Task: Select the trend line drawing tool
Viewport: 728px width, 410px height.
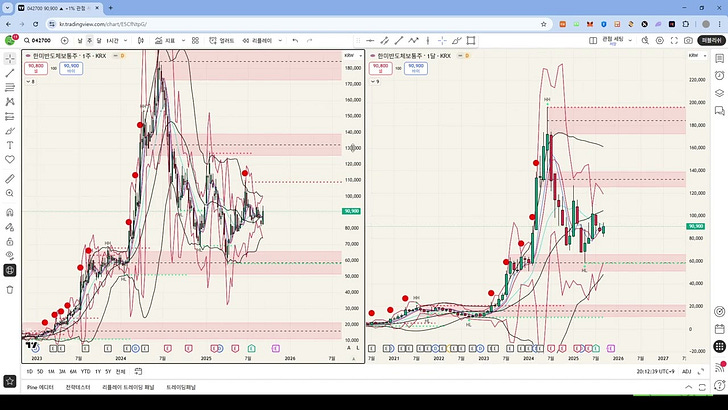Action: 10,73
